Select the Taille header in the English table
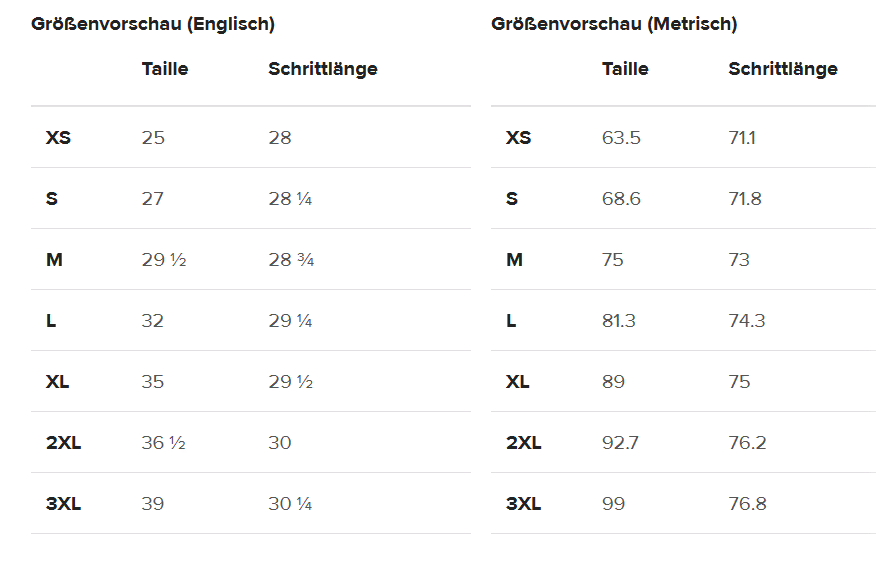Screen dimensions: 876x578 pos(165,69)
